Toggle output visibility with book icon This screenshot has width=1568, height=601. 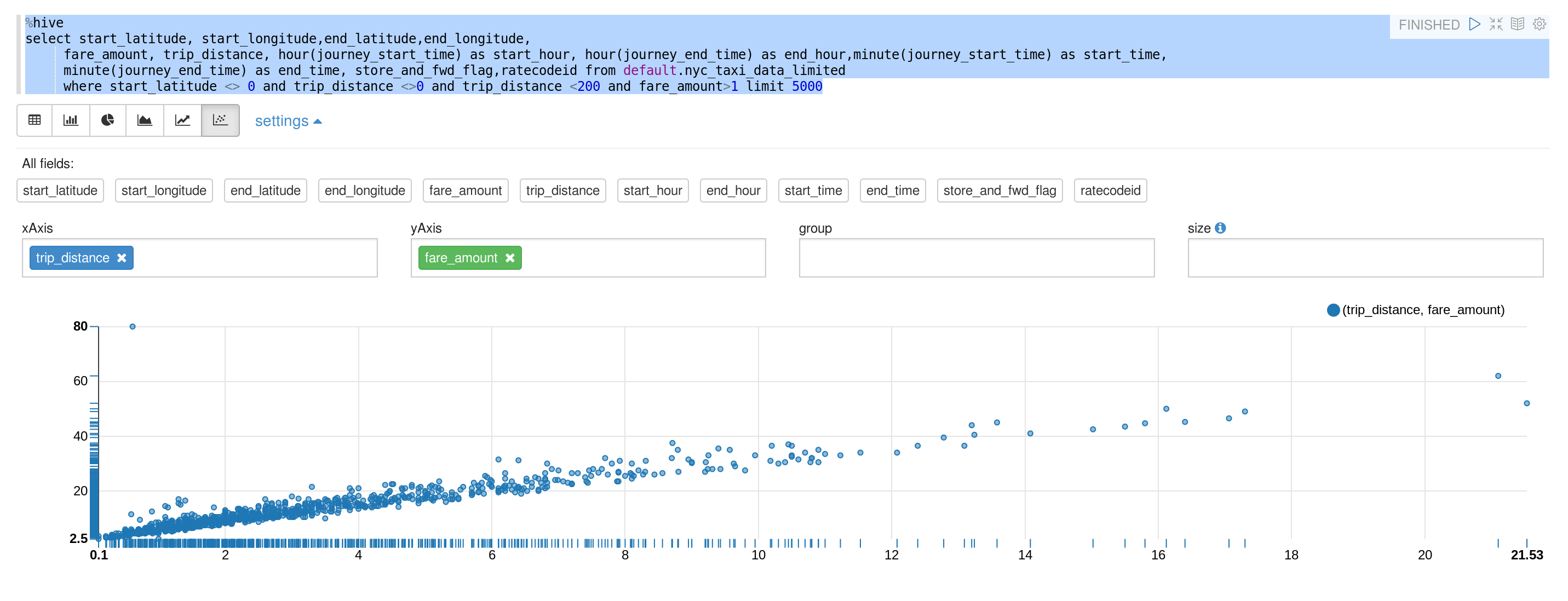[1518, 24]
